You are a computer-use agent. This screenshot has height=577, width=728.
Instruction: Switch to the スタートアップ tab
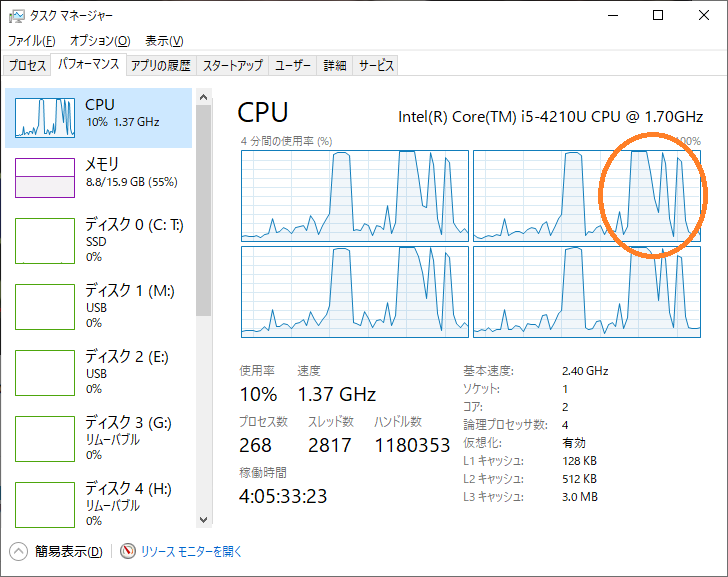click(x=233, y=65)
